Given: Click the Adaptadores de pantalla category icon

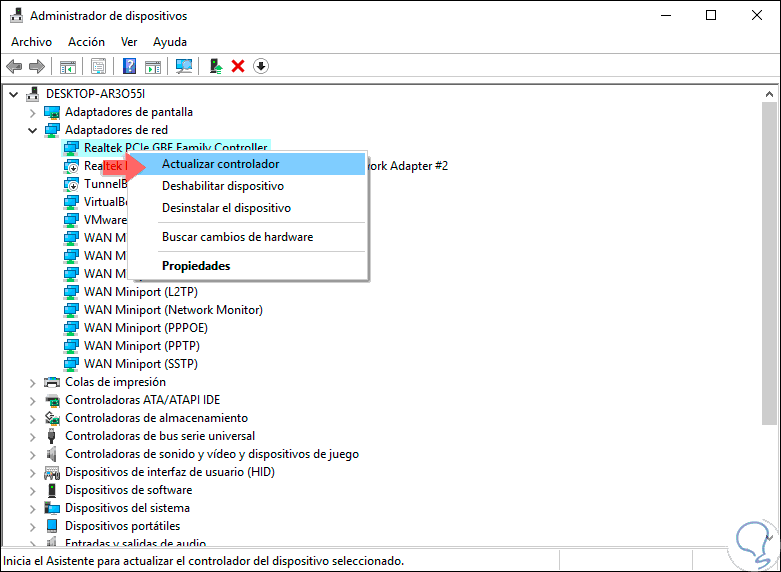Looking at the screenshot, I should click(52, 112).
